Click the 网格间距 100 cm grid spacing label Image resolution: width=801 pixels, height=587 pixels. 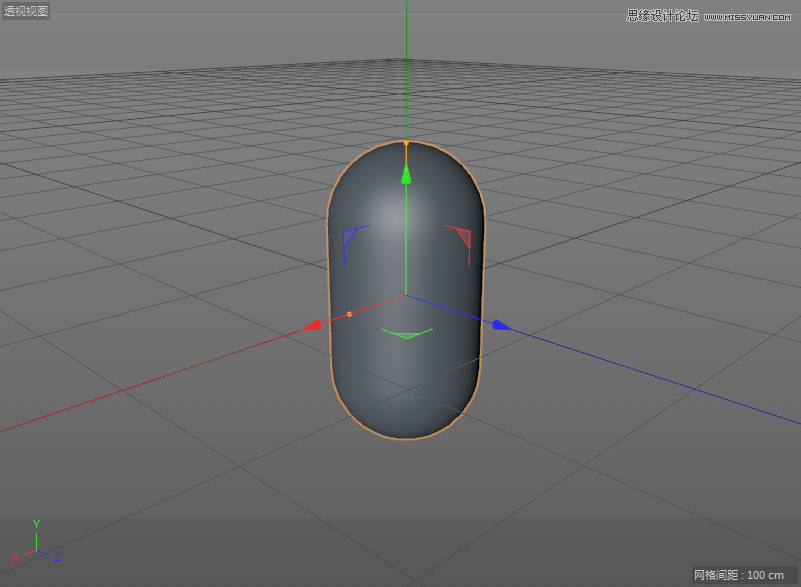coord(739,575)
